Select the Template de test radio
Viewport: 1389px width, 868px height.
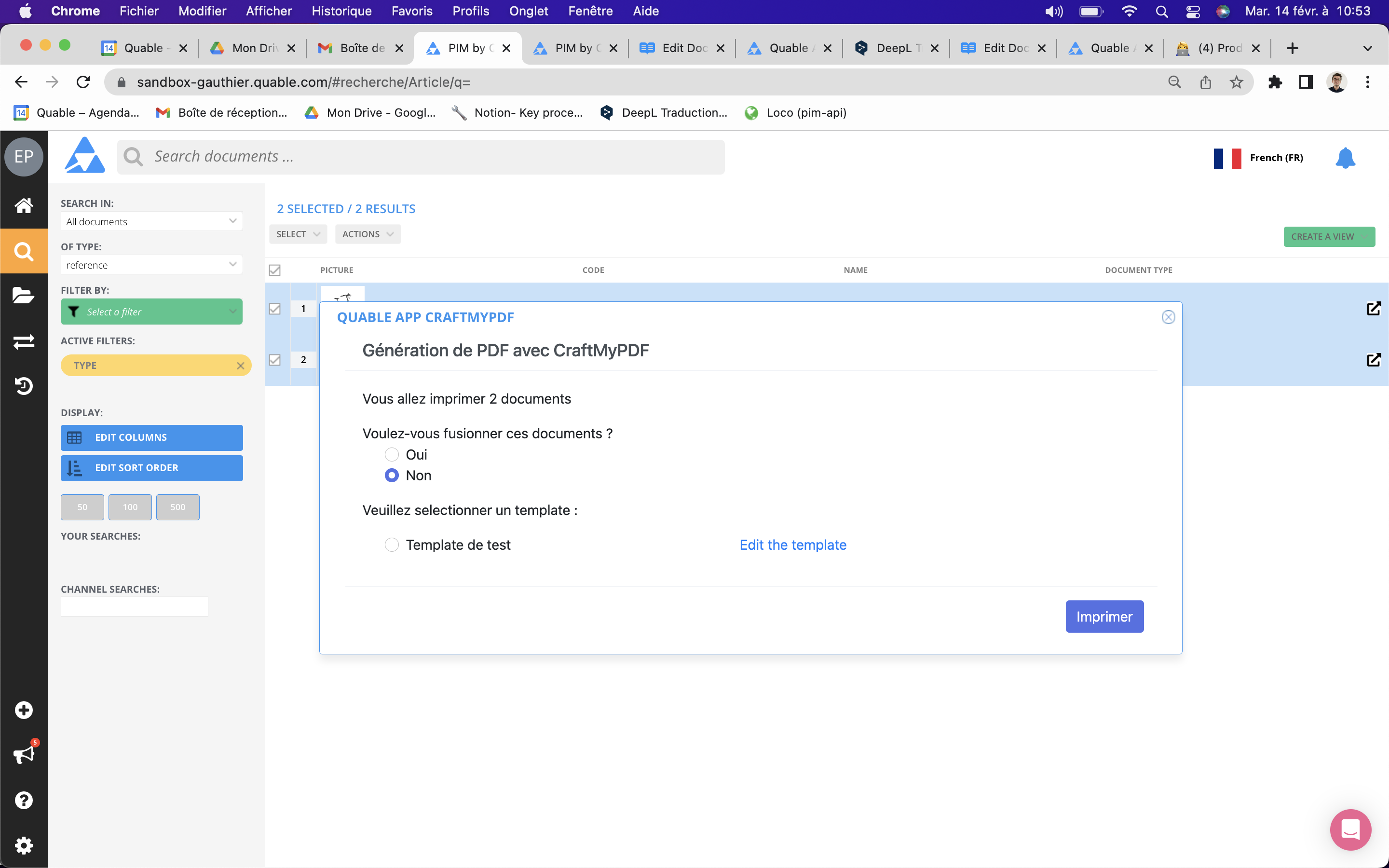(x=392, y=545)
